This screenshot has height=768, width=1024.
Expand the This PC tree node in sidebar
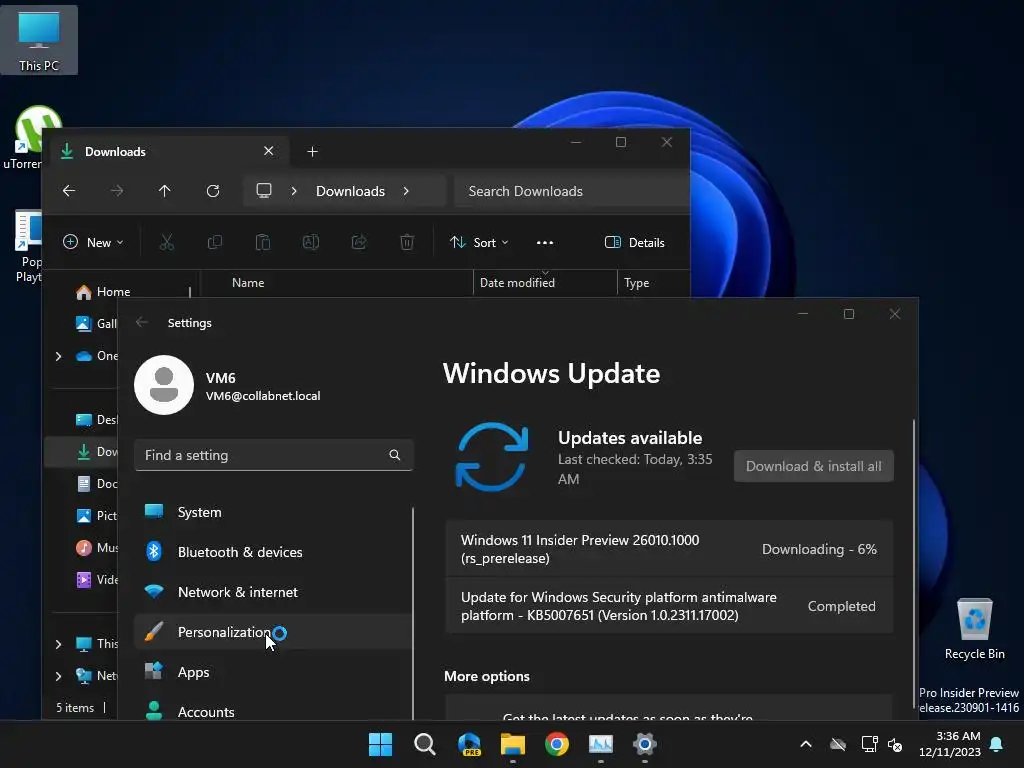(58, 644)
